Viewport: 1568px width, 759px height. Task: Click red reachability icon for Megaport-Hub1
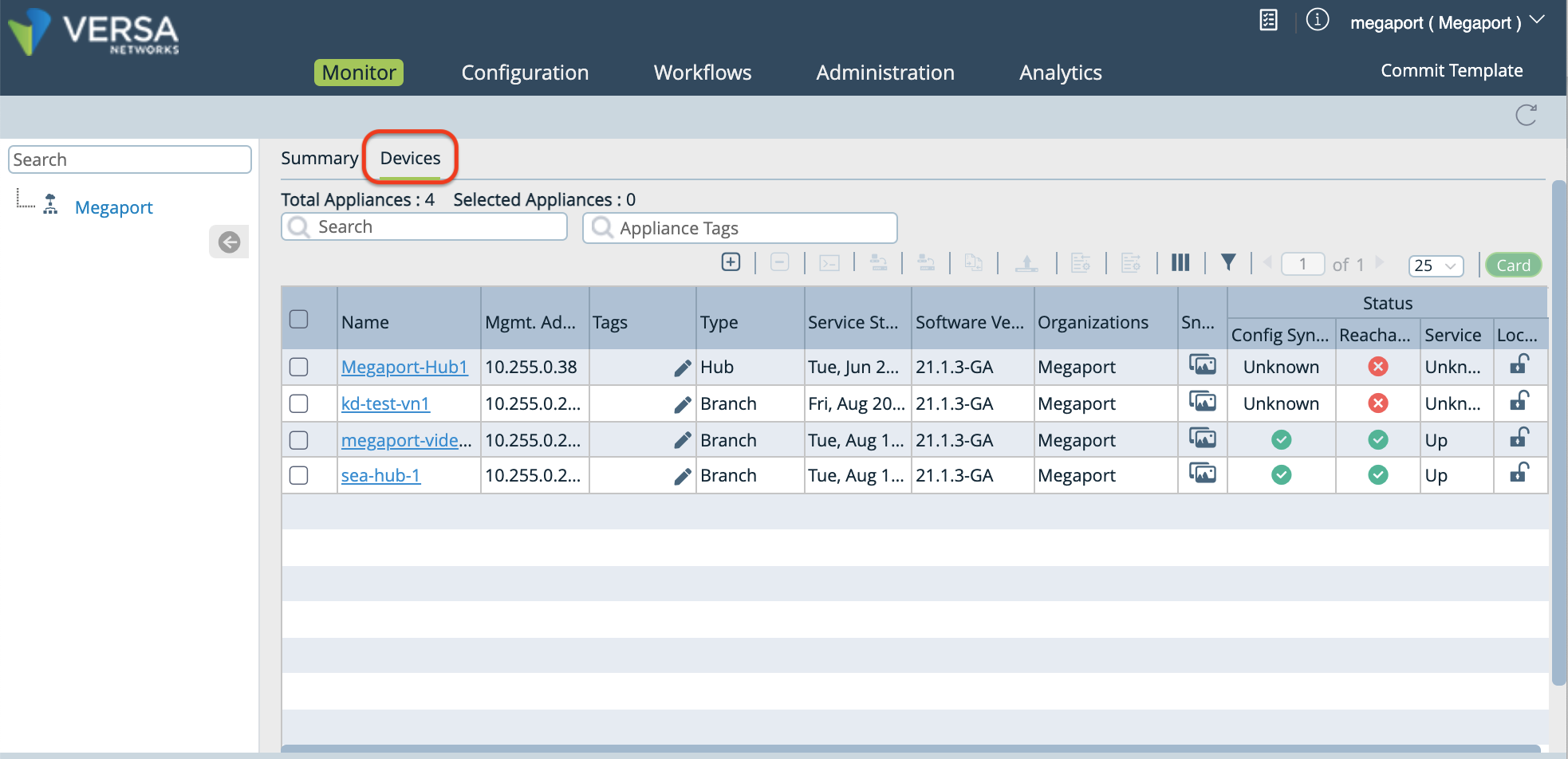(x=1378, y=367)
